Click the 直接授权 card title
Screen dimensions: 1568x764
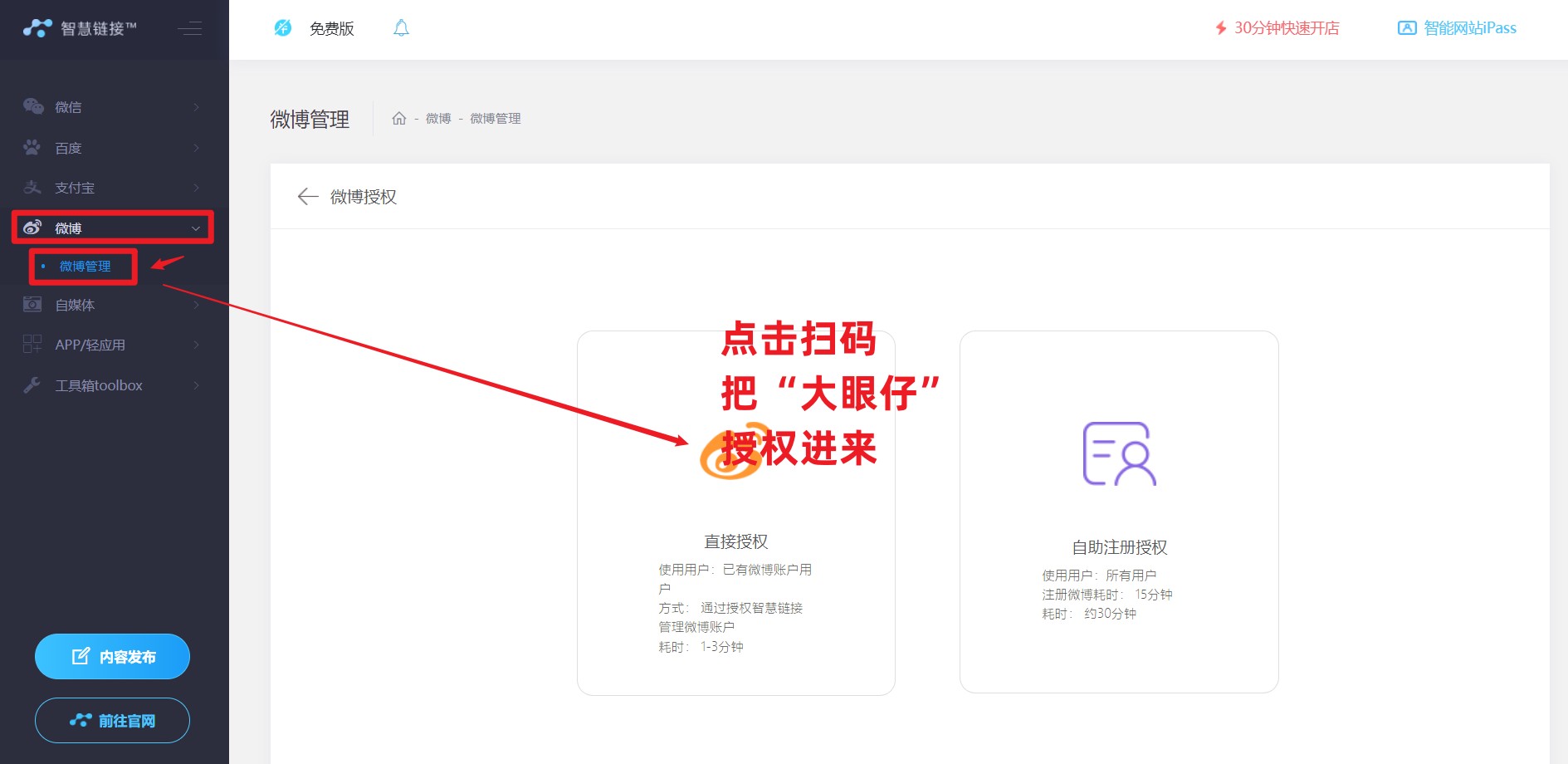coord(736,541)
